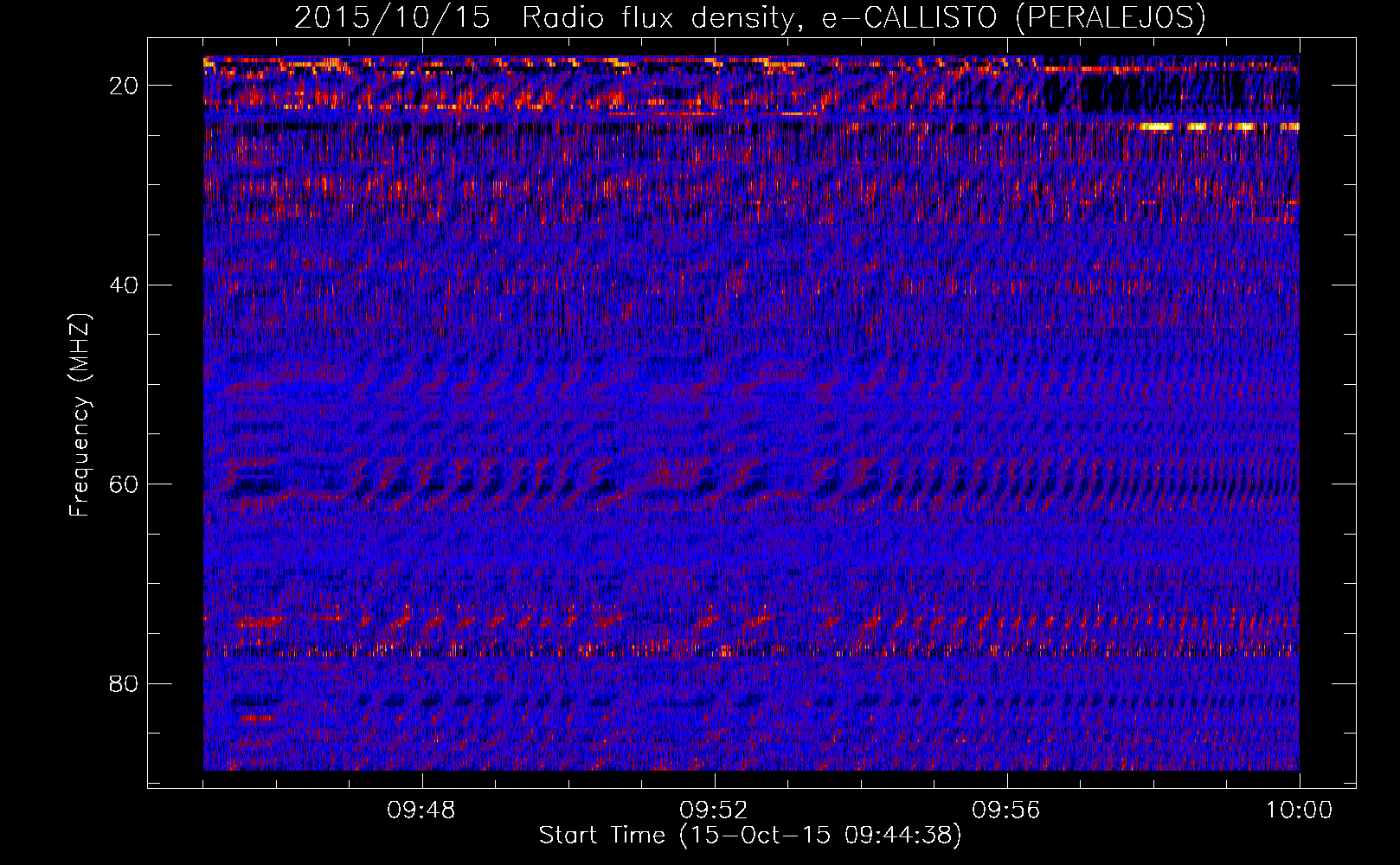Click the 20 frequency tick label
1400x865 pixels.
125,86
